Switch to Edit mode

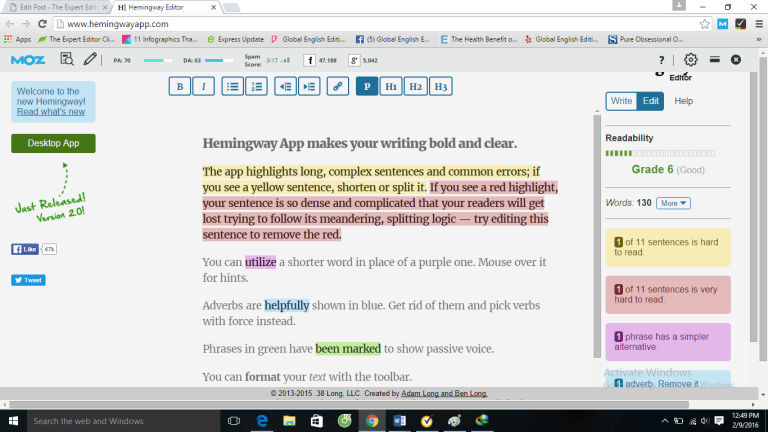[650, 101]
